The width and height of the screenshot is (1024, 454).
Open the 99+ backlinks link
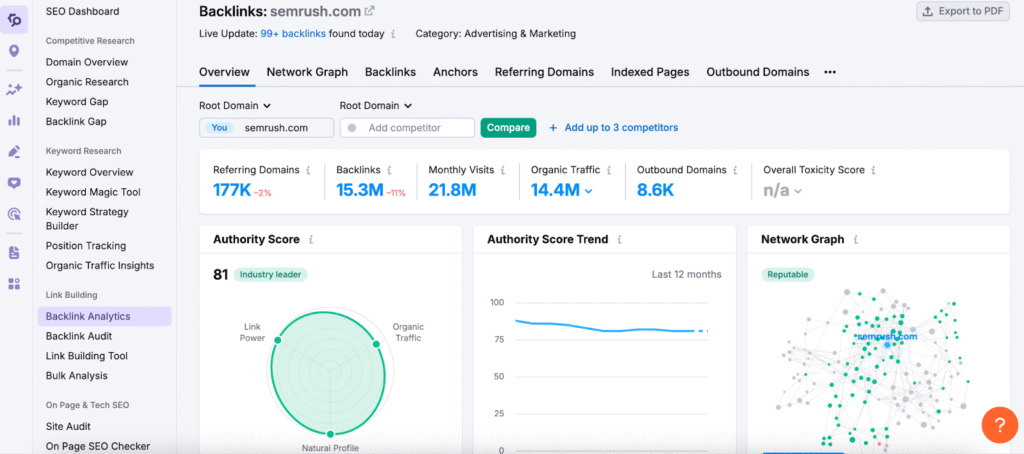coord(293,34)
